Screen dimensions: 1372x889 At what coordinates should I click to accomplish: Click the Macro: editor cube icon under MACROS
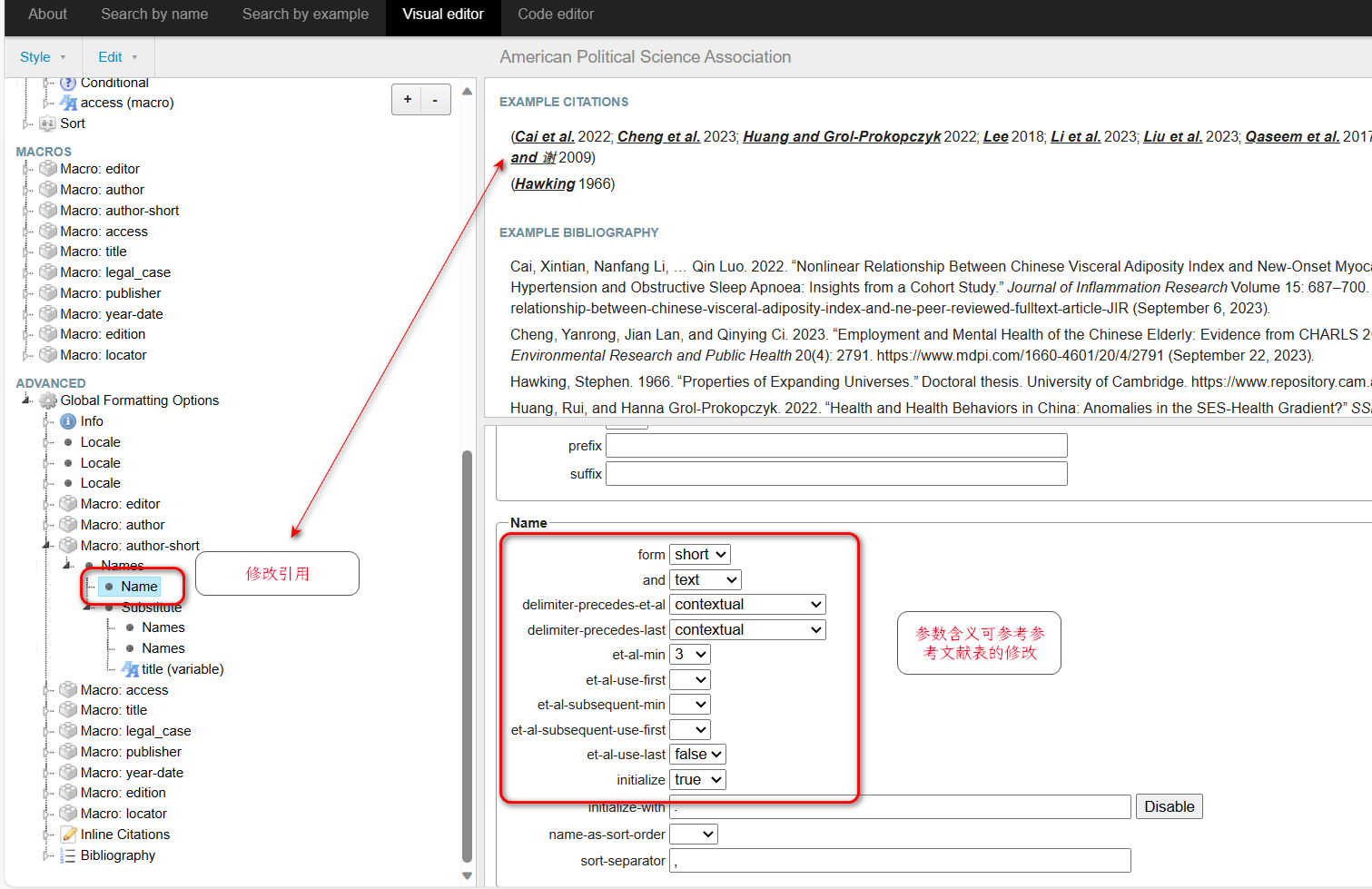coord(48,169)
